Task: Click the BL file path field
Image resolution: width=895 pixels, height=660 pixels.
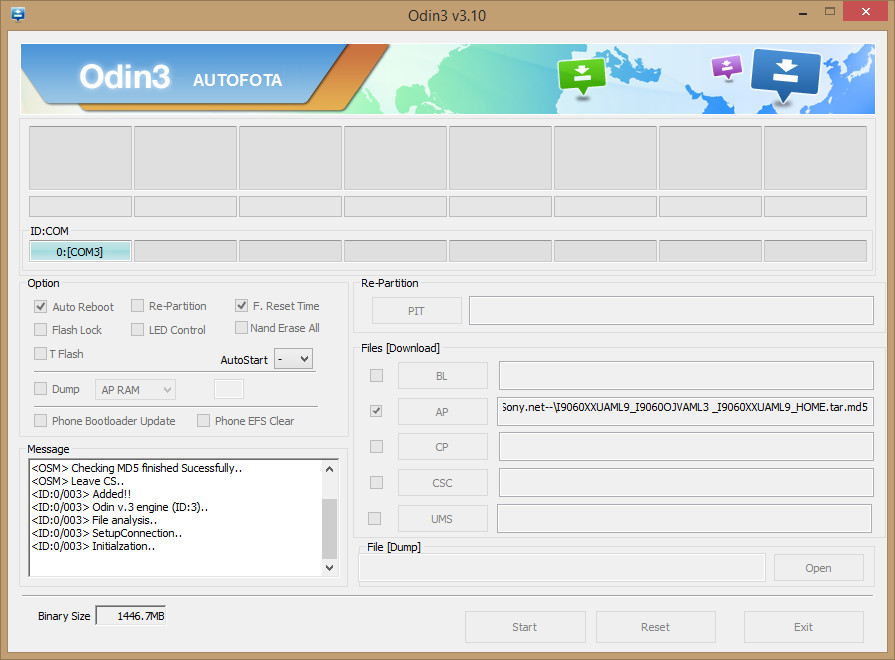Action: 686,376
